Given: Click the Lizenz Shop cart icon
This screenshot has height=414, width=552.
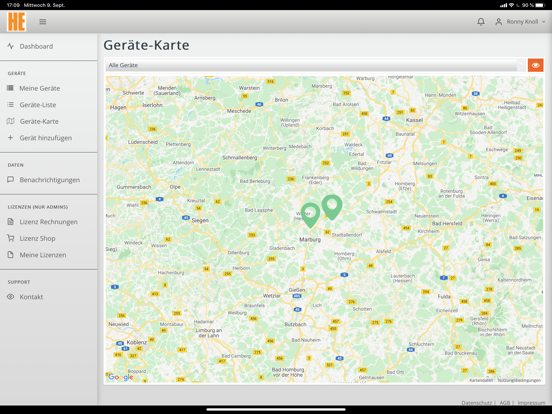Looking at the screenshot, I should pyautogui.click(x=11, y=238).
